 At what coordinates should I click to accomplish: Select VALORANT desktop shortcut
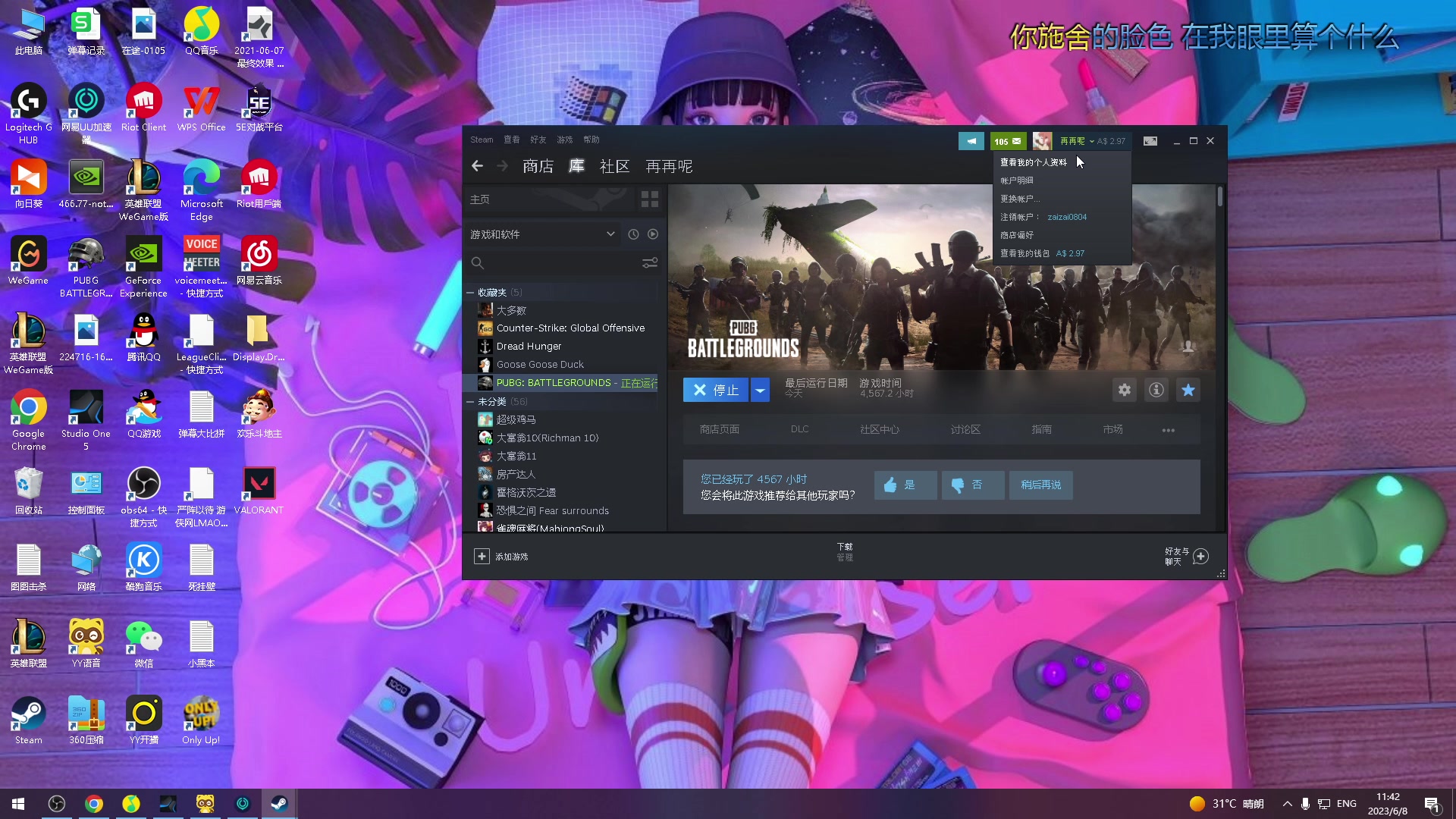tap(259, 491)
